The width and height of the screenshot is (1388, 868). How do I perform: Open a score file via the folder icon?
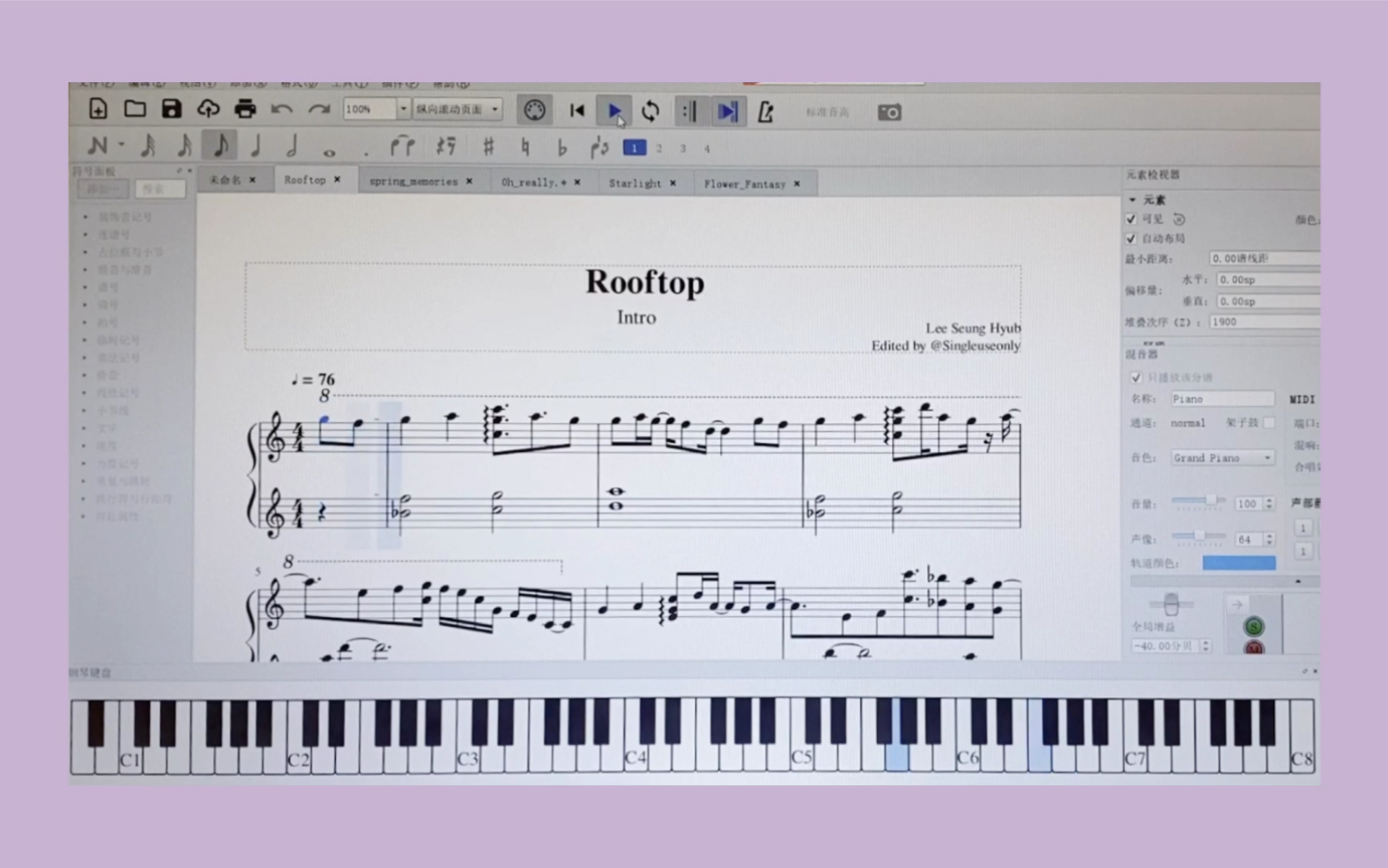coord(135,109)
